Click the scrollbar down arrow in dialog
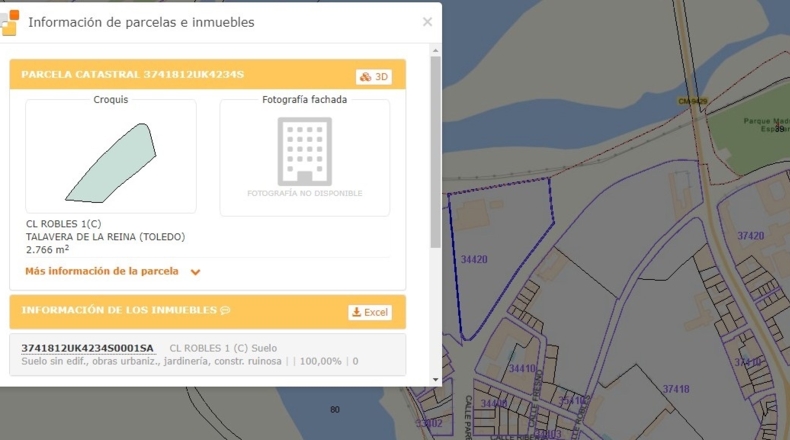 point(435,380)
